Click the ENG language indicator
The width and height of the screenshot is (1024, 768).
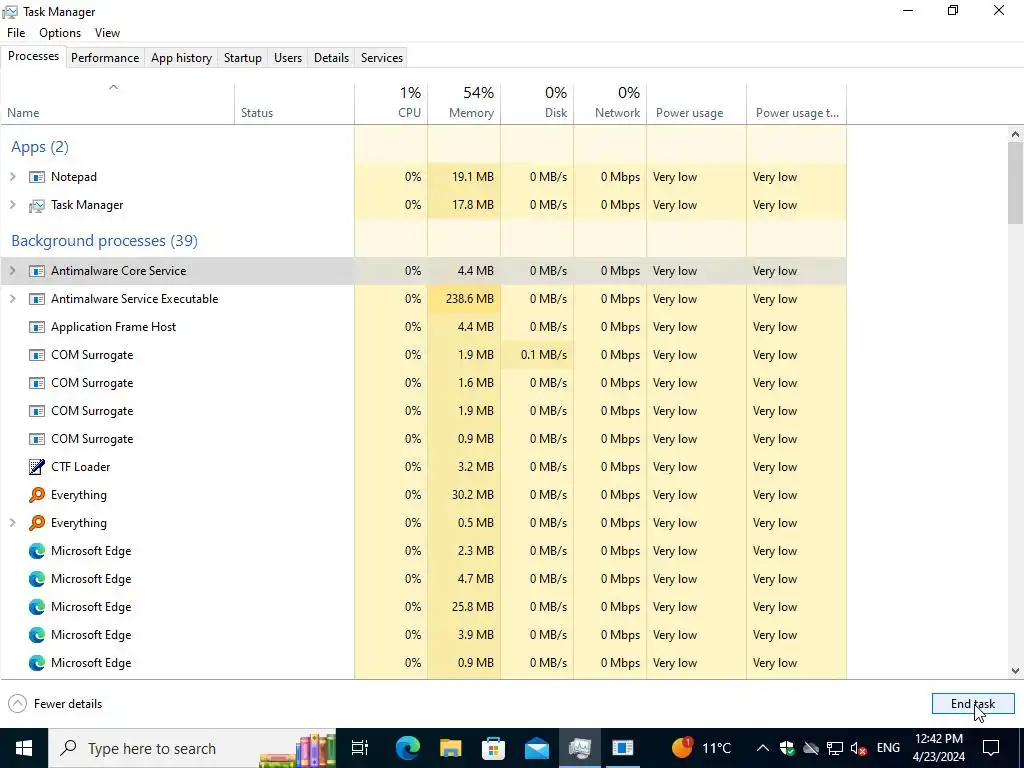point(888,748)
